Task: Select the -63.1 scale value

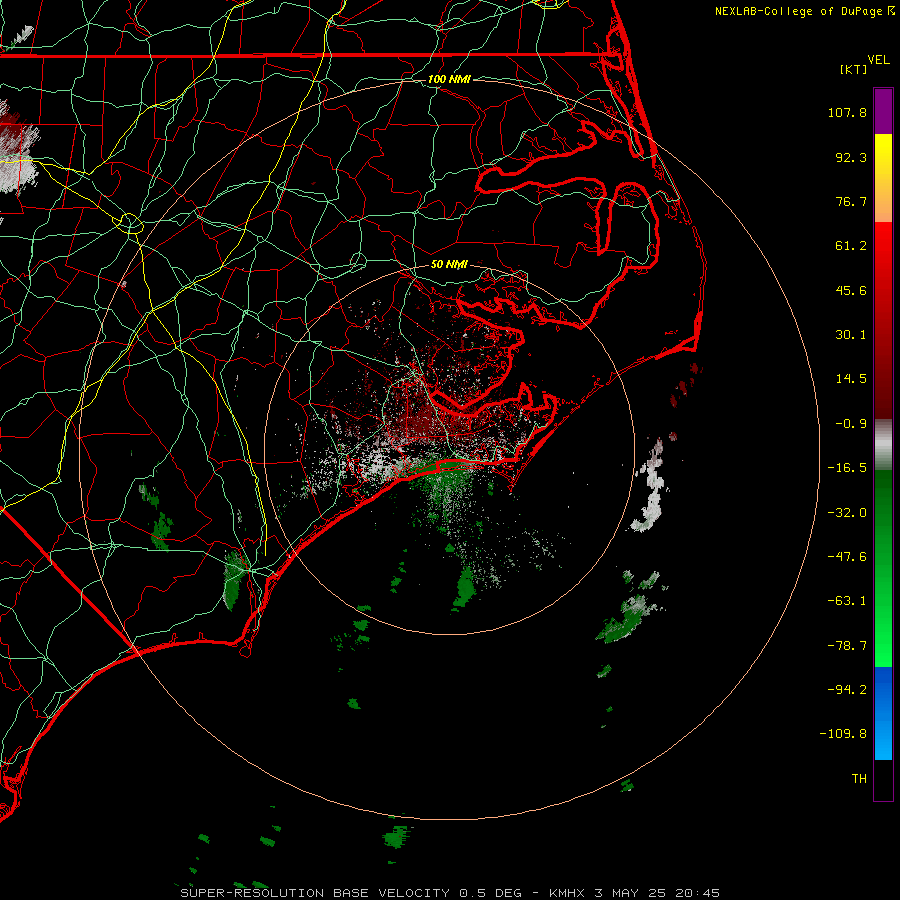Action: (847, 601)
